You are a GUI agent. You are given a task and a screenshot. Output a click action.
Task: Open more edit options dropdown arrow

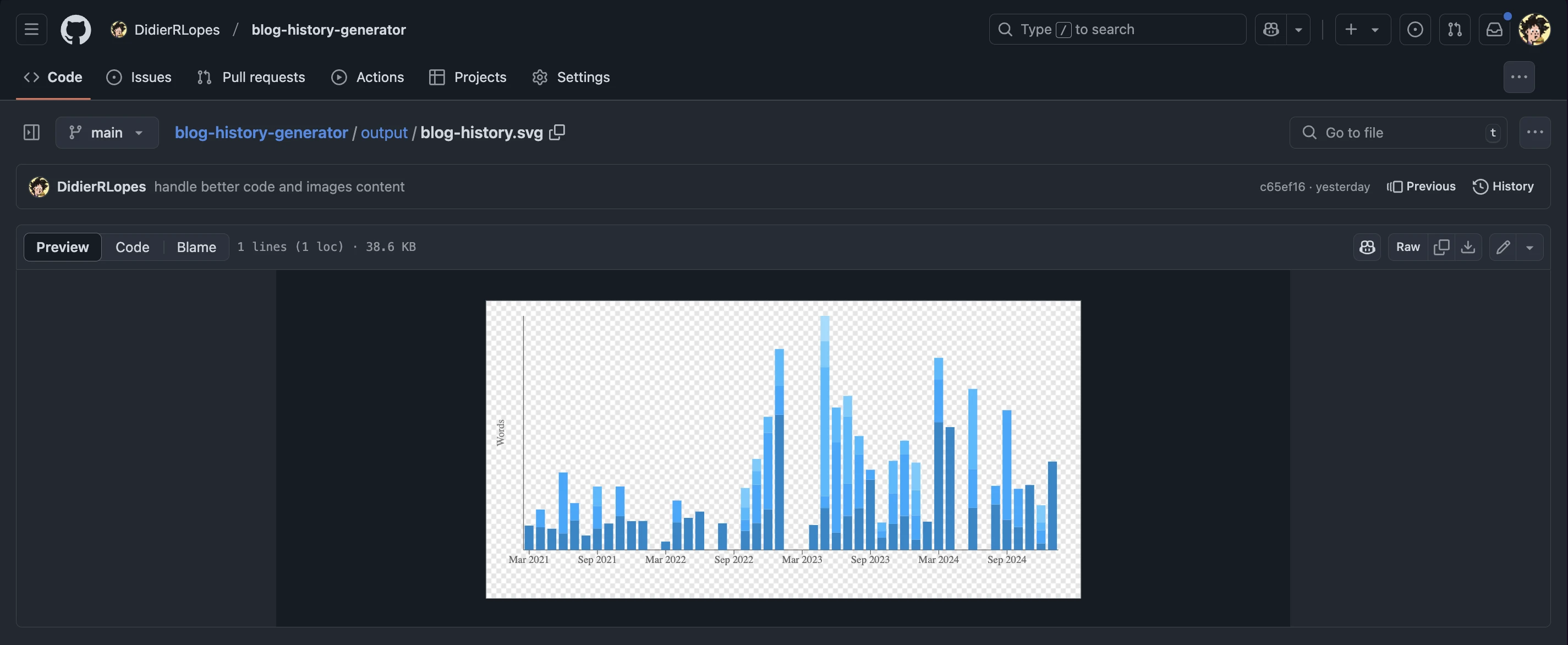(x=1529, y=247)
